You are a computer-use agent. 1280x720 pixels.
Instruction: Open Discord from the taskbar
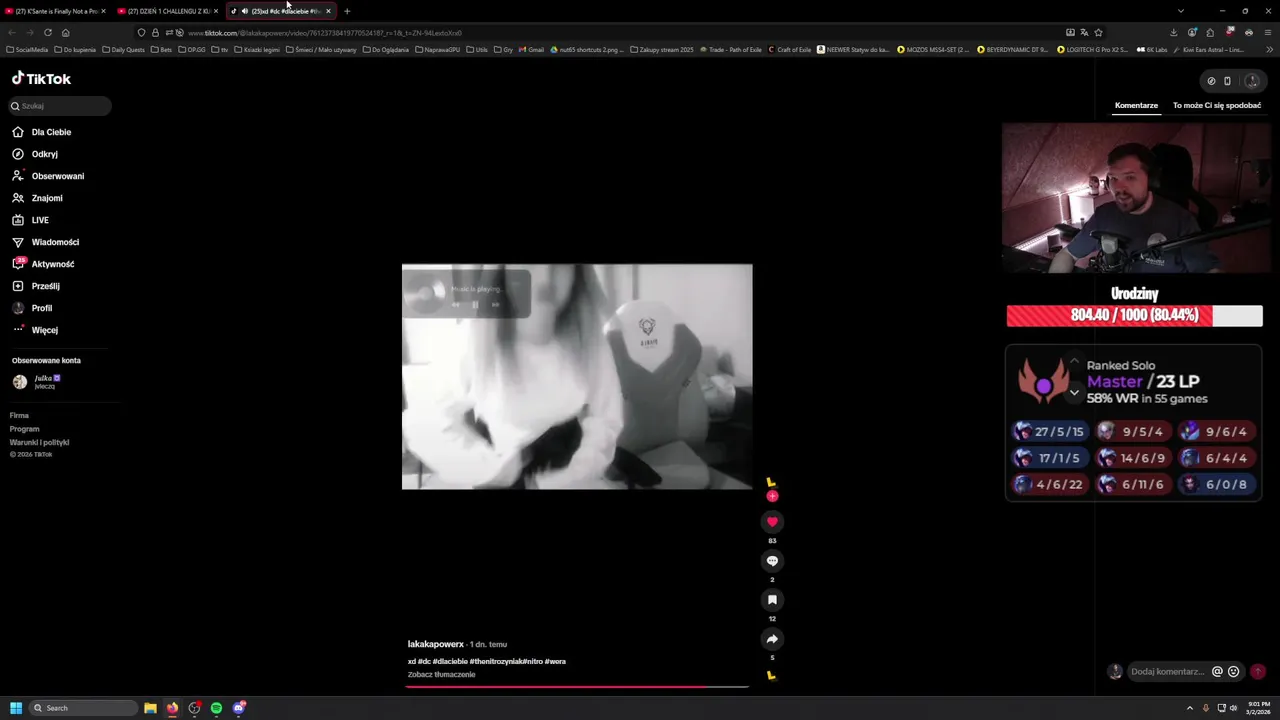click(239, 708)
